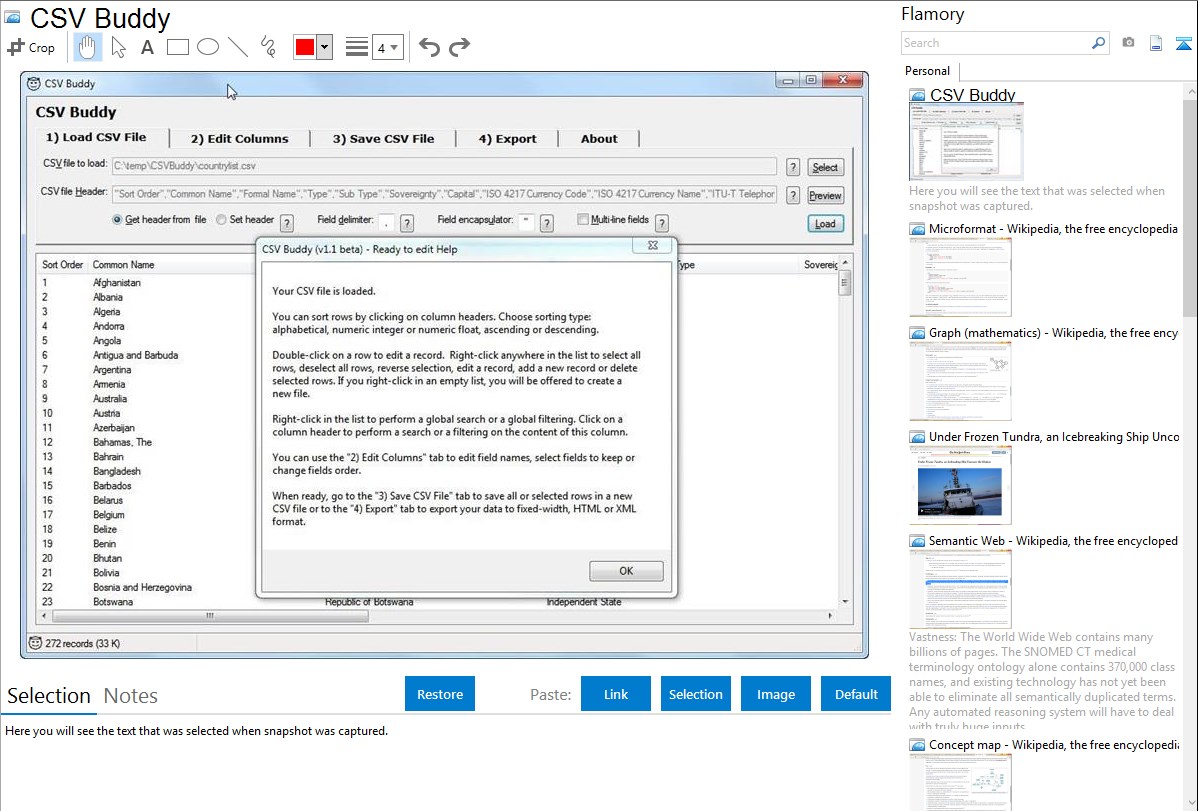Open the Under Frozen Tundra snapshot thumbnail
Image resolution: width=1198 pixels, height=811 pixels.
click(960, 485)
